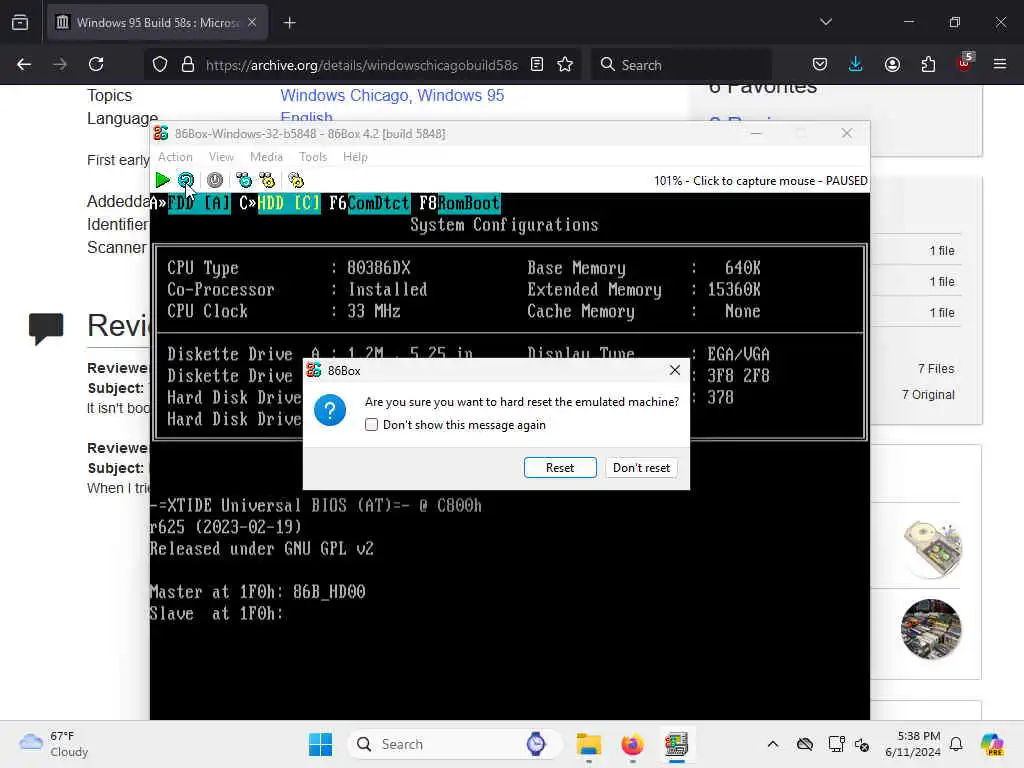
Task: Open the Help menu in 86Box
Action: [355, 157]
